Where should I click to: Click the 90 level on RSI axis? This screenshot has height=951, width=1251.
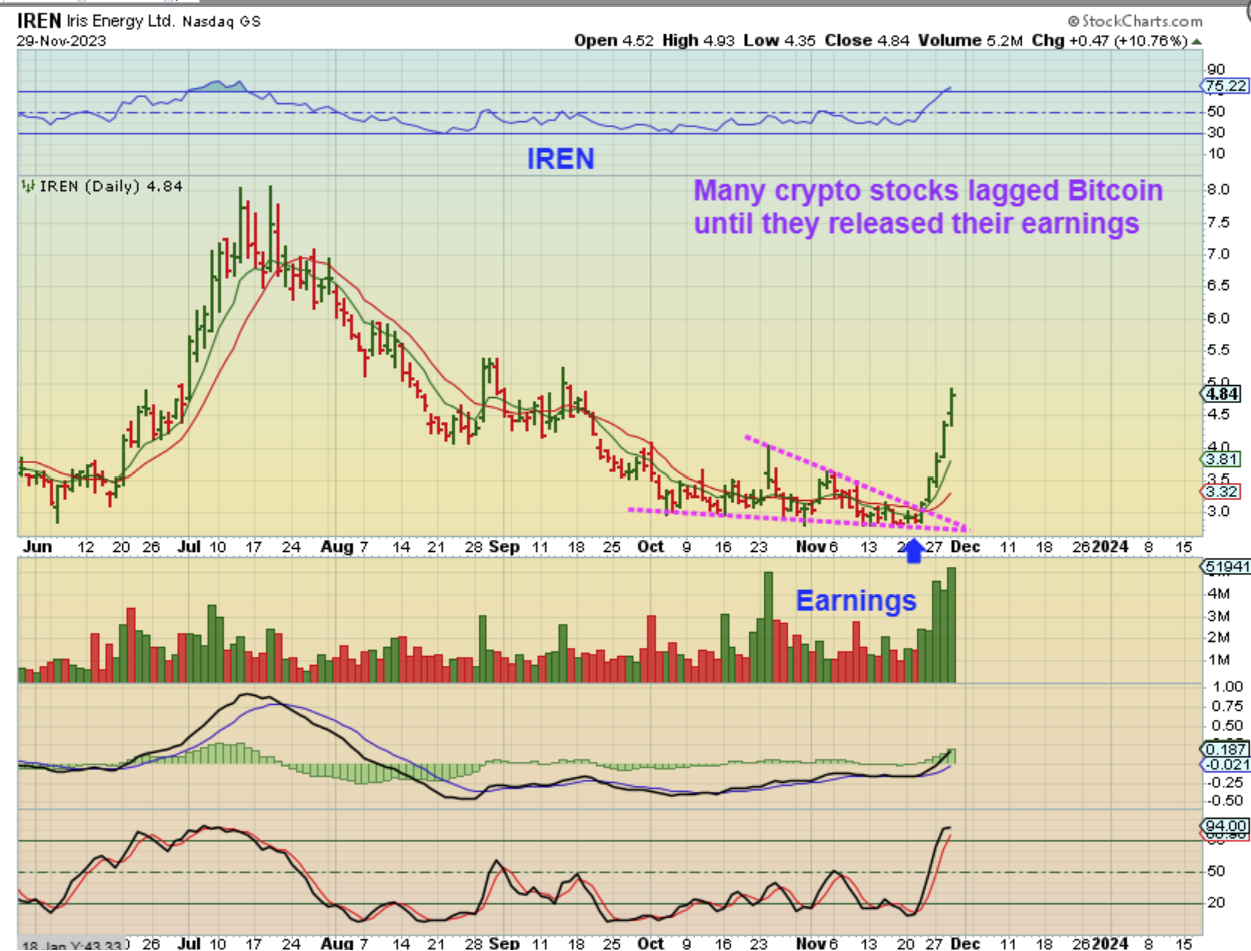(x=1217, y=70)
